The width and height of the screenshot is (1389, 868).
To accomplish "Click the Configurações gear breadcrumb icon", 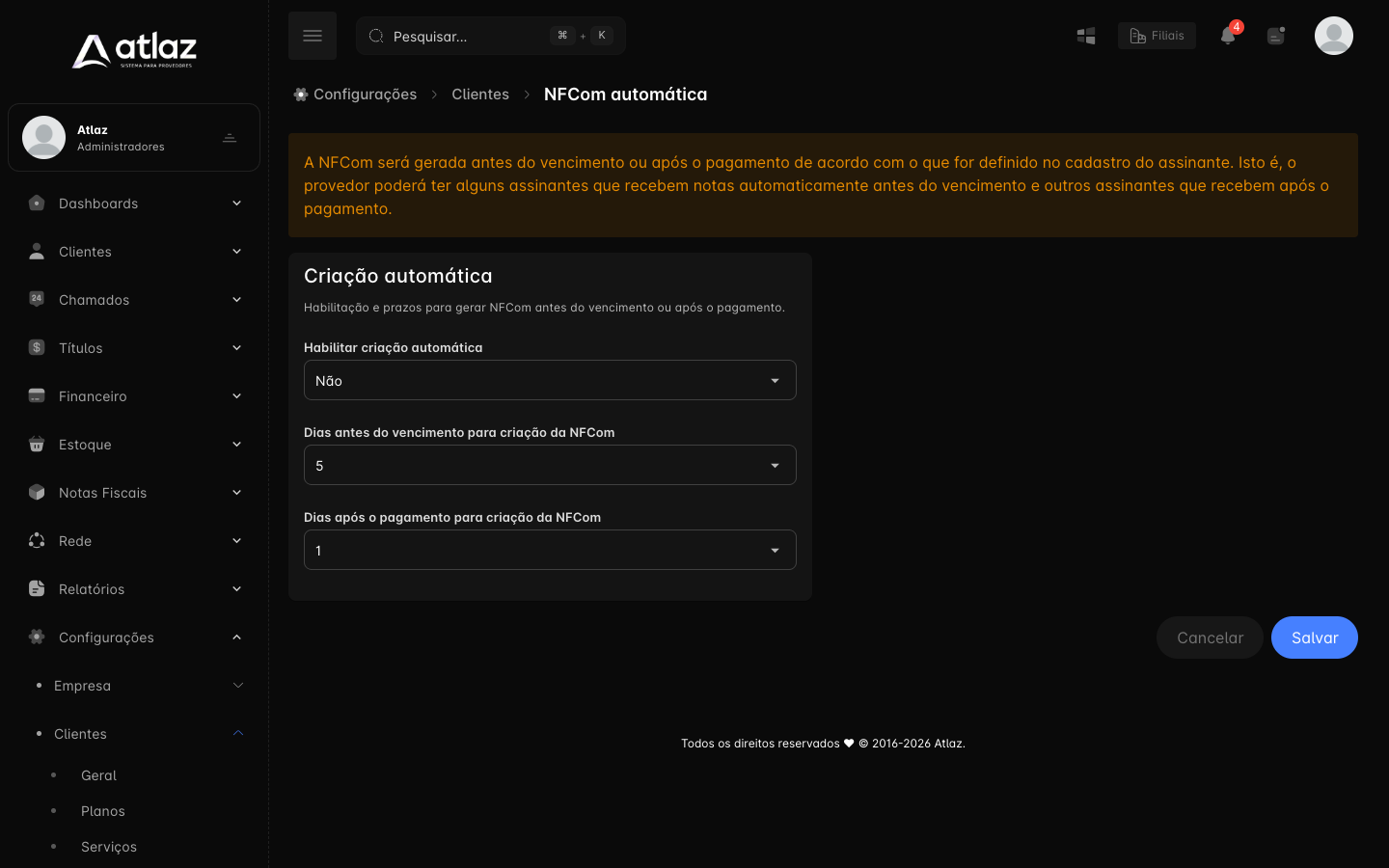I will pos(301,95).
